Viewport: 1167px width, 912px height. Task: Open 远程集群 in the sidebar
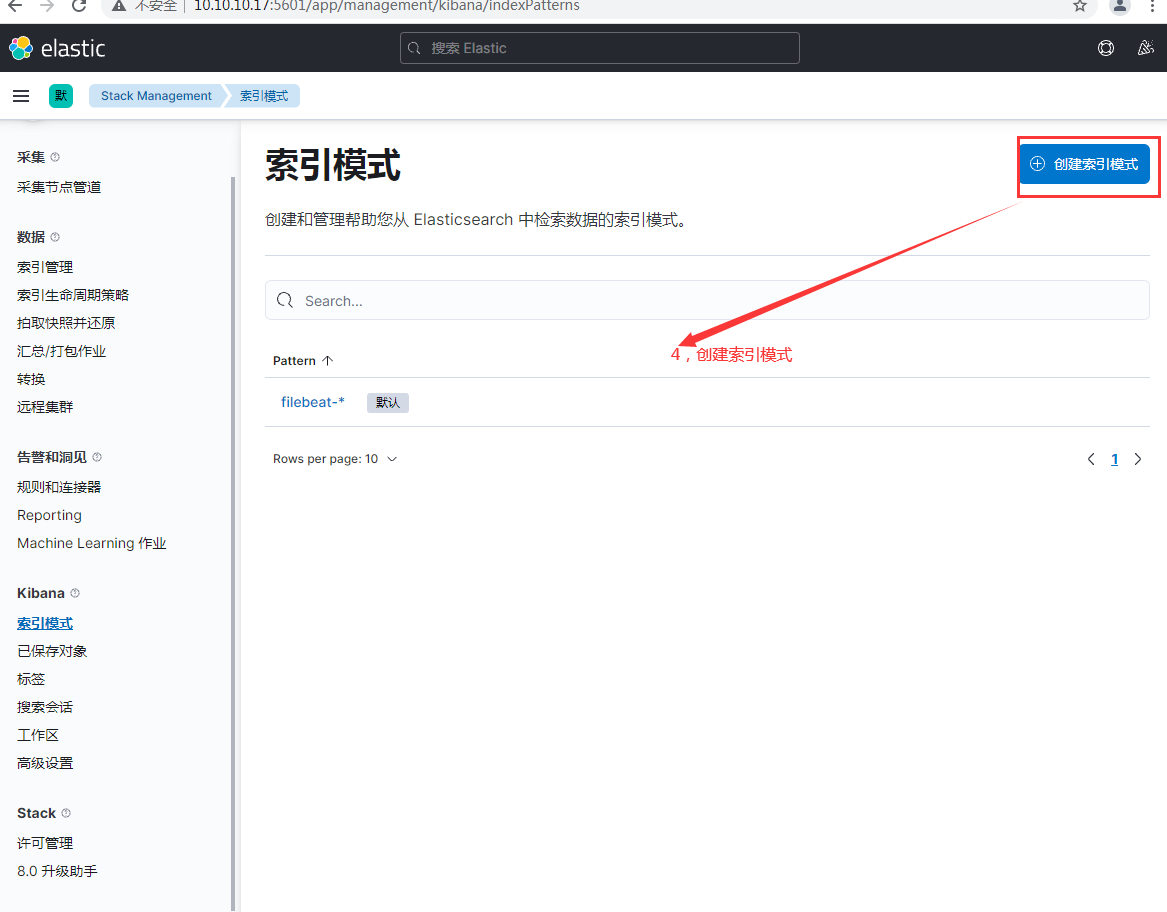coord(45,407)
